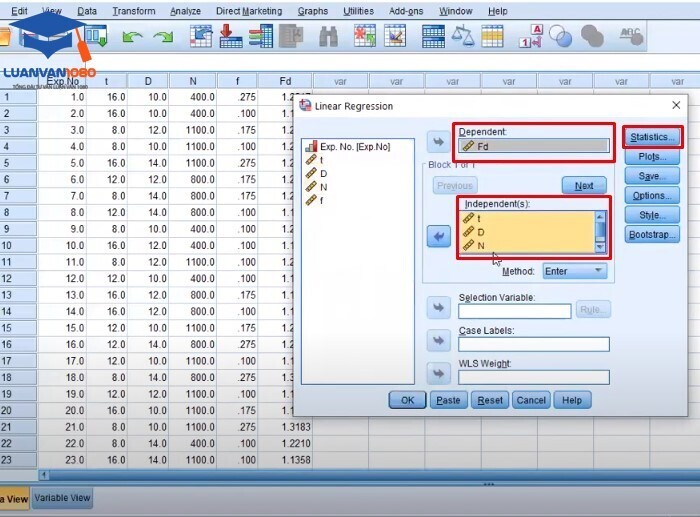Click the Next block button
This screenshot has height=517, width=700.
pyautogui.click(x=584, y=185)
